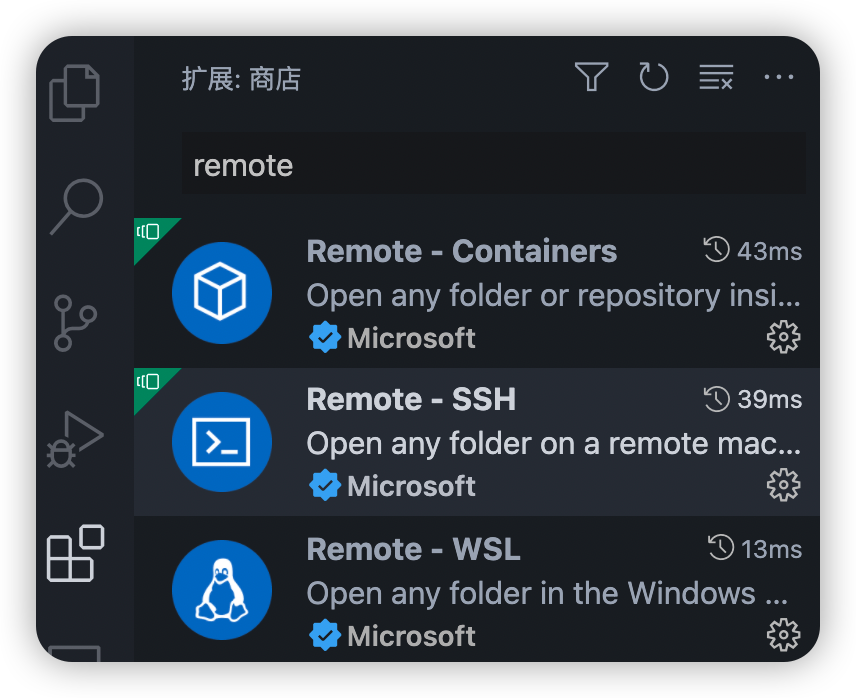856x698 pixels.
Task: Click Microsoft's verified publisher badge on Remote - SSH
Action: pyautogui.click(x=325, y=485)
